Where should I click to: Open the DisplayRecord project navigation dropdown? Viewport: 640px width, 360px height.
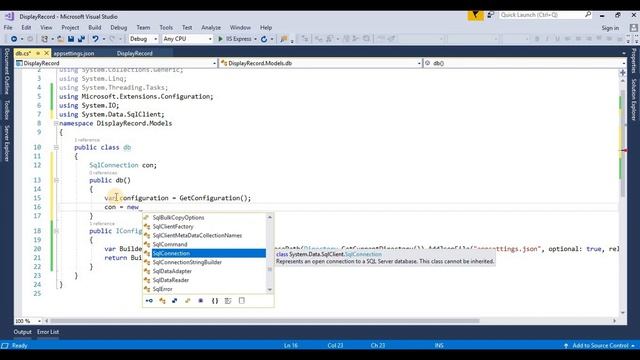pyautogui.click(x=116, y=63)
